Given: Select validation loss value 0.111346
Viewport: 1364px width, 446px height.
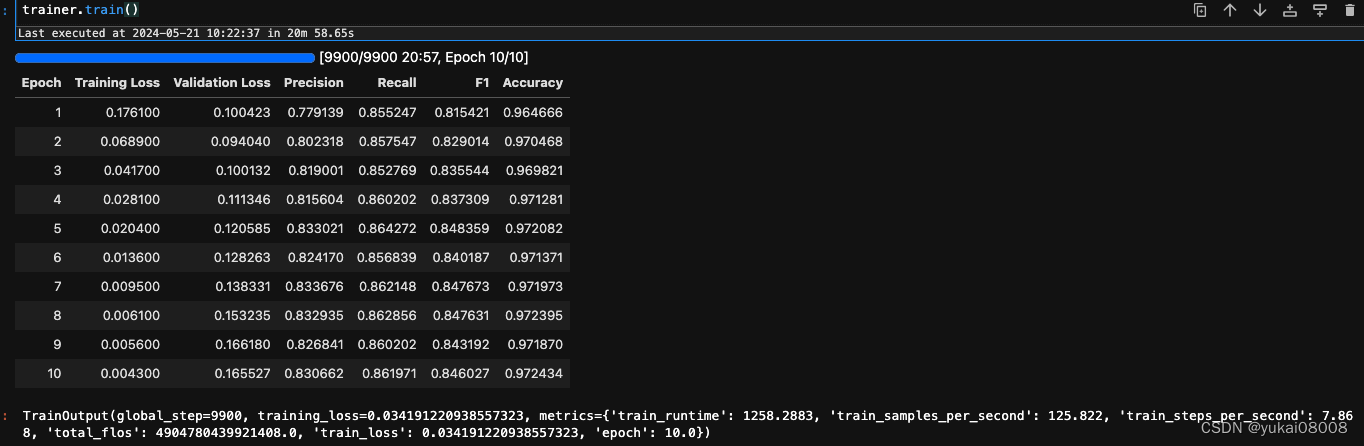Looking at the screenshot, I should 244,199.
